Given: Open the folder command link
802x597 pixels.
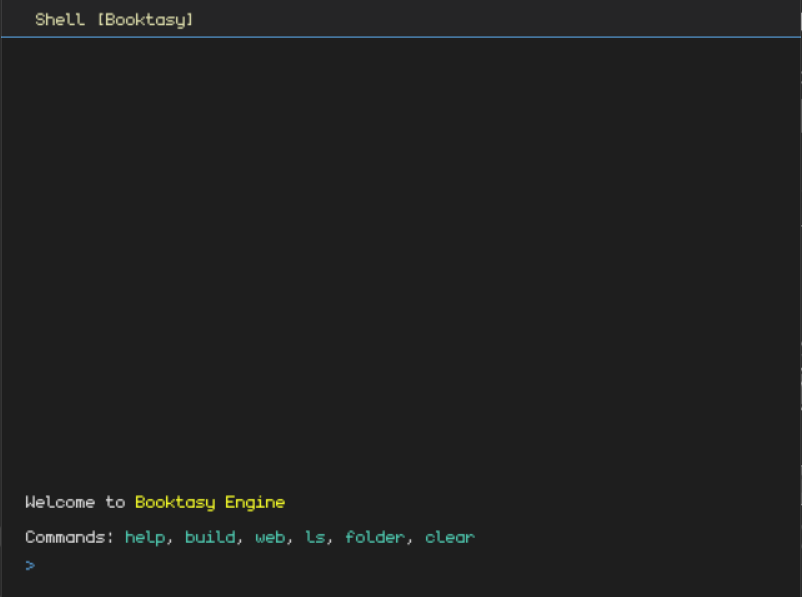Looking at the screenshot, I should tap(375, 537).
